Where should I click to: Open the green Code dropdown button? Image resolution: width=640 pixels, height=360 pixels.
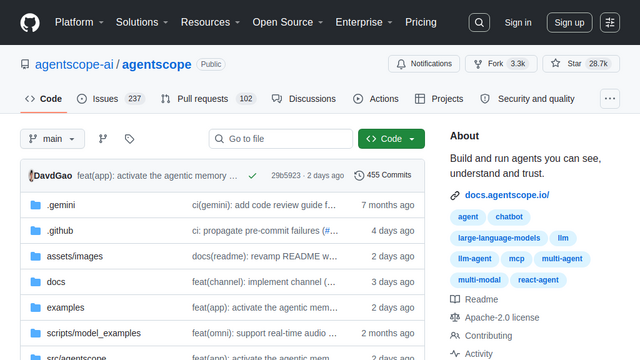391,139
